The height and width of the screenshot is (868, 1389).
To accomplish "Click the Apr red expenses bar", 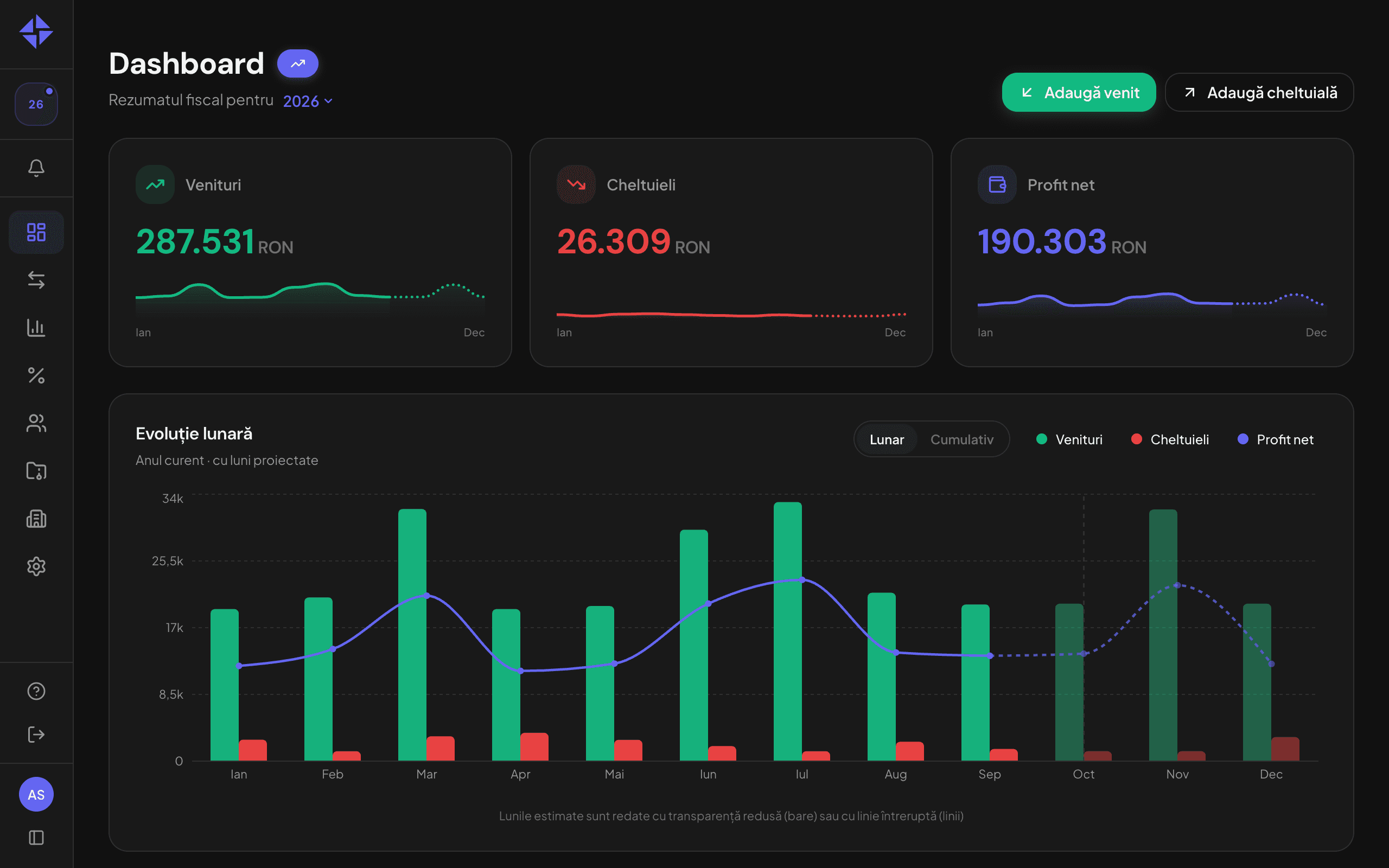I will click(x=534, y=747).
